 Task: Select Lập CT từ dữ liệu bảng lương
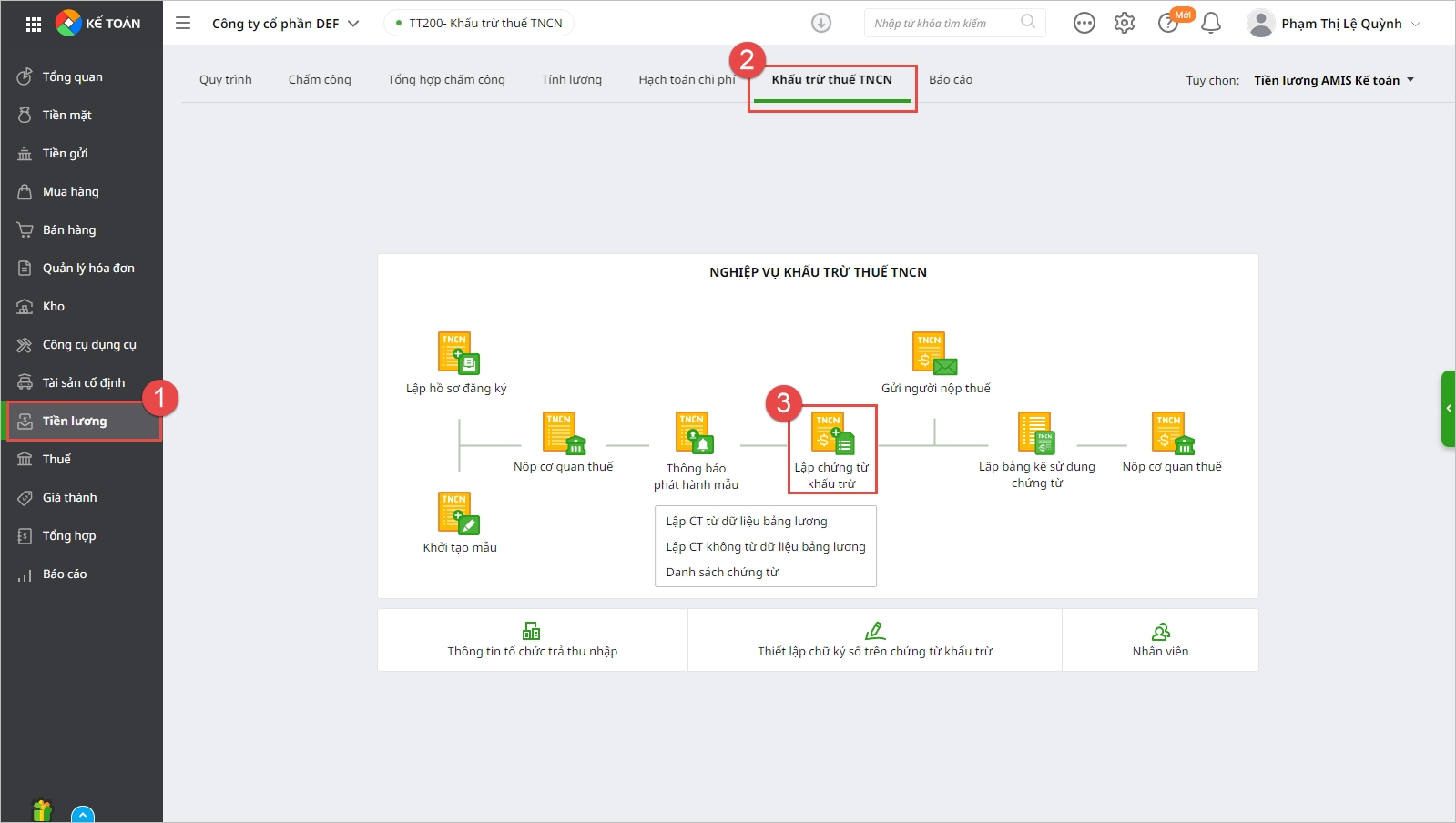coord(747,522)
